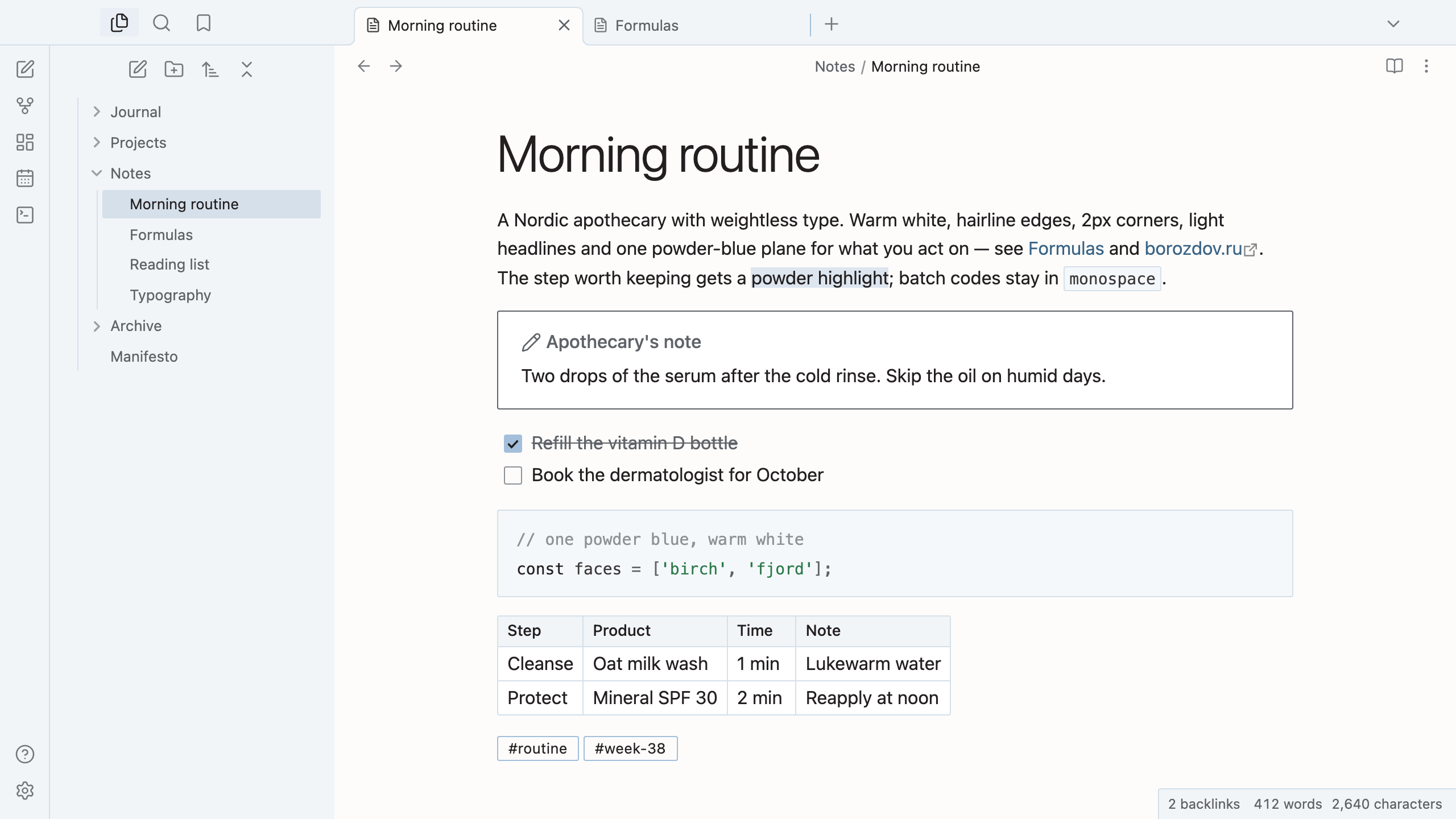Expand the Projects folder
1456x819 pixels.
click(x=97, y=143)
